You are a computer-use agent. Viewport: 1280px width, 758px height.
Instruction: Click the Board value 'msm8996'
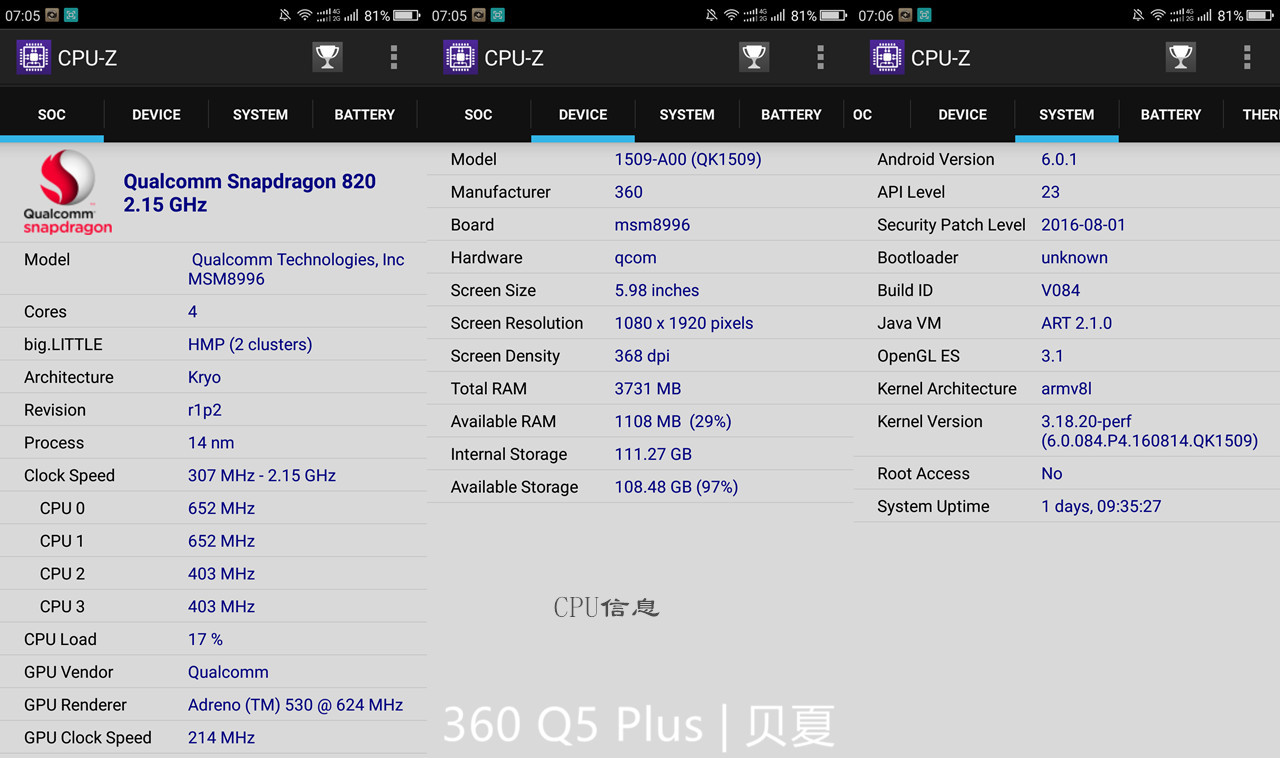tap(652, 225)
